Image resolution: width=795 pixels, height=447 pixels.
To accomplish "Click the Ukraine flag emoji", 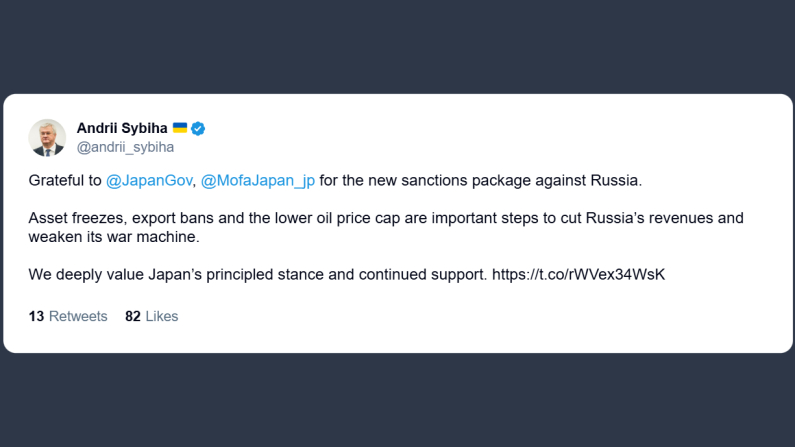I will (x=179, y=128).
